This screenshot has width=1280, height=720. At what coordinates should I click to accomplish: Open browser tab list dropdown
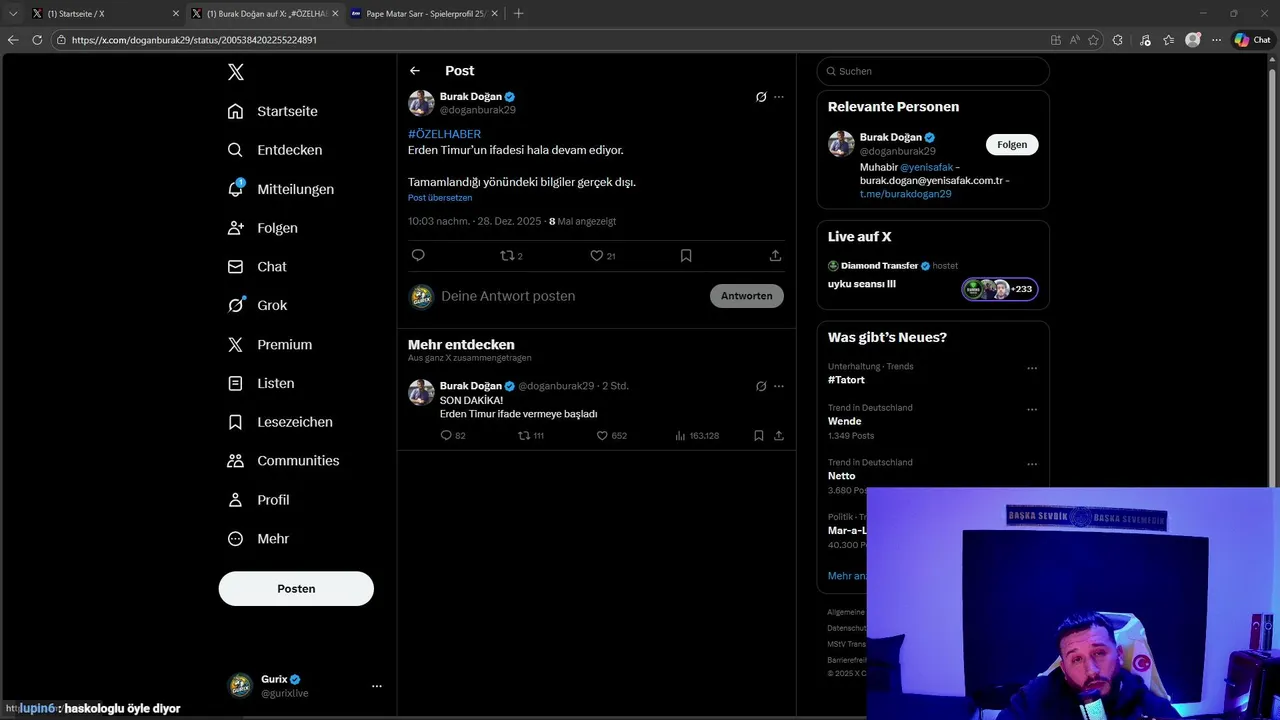coord(13,14)
